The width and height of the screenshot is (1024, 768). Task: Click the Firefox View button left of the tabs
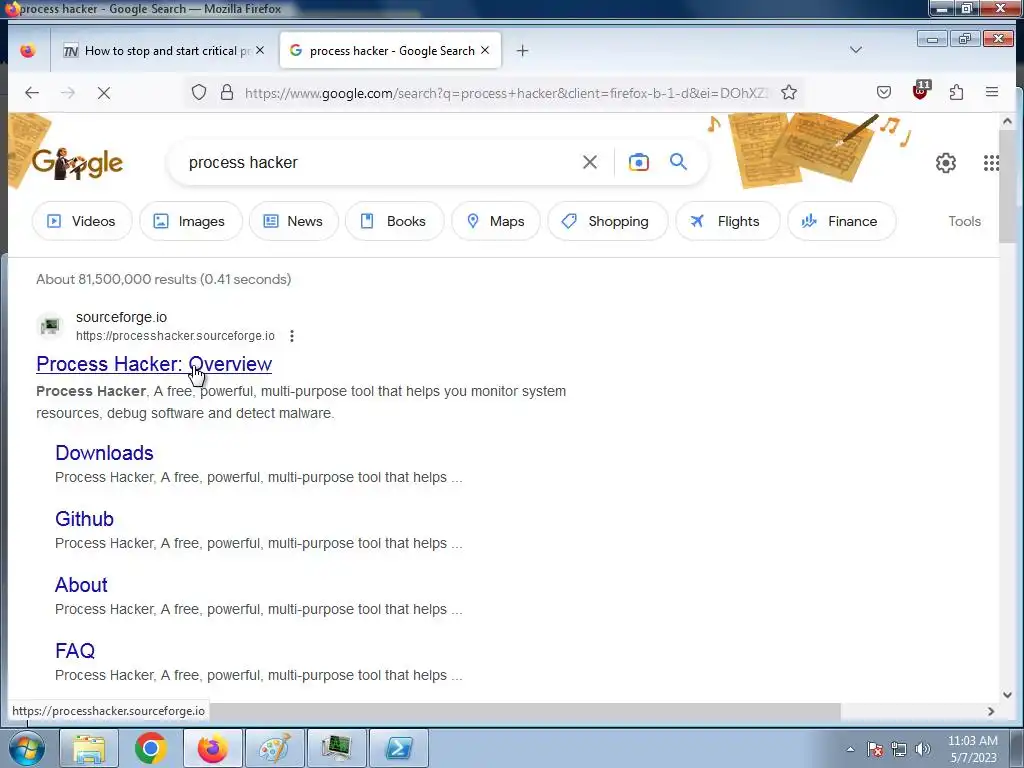27,50
